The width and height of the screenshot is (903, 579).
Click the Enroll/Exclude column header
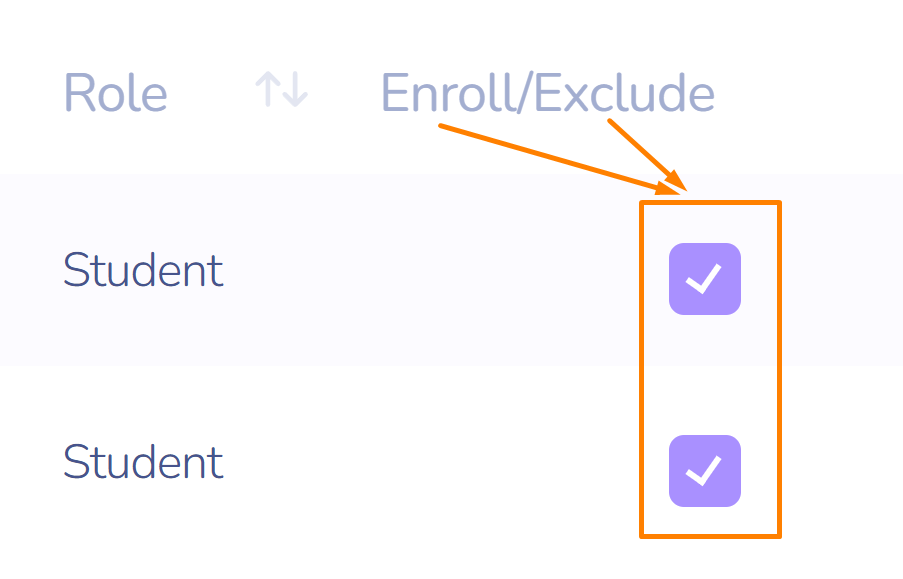click(547, 94)
